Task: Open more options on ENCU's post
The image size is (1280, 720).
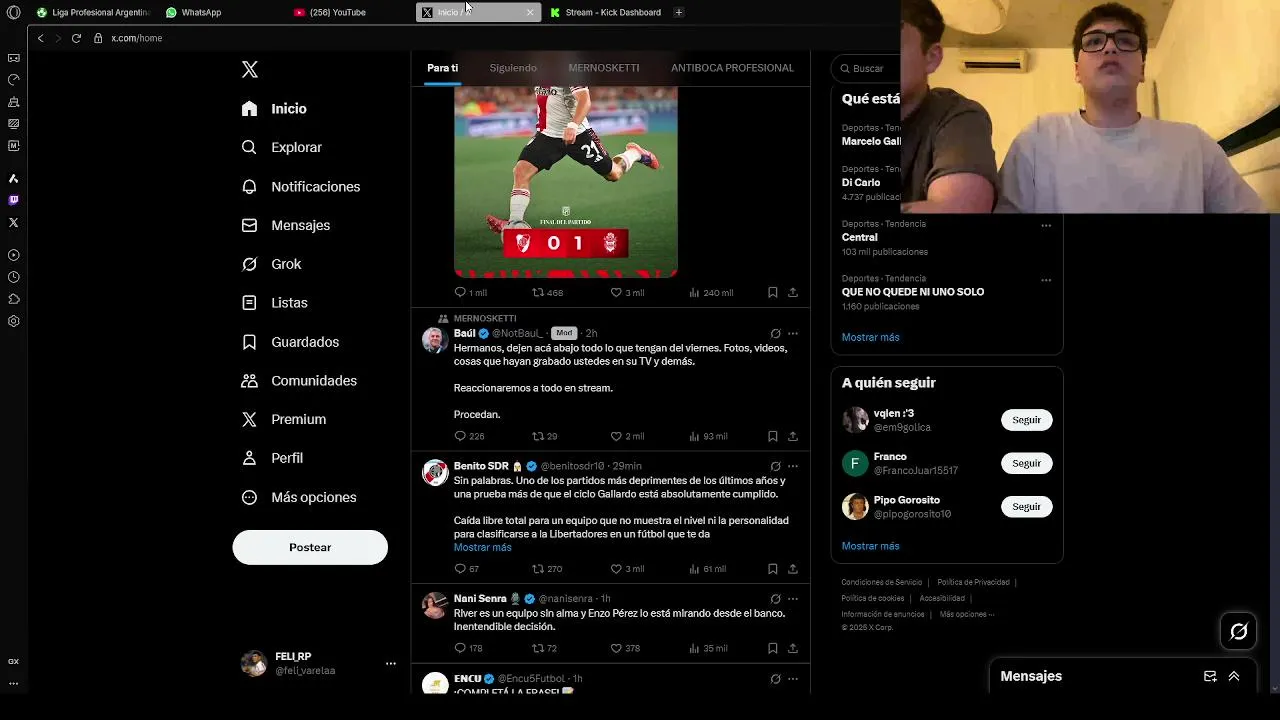Action: pos(793,678)
